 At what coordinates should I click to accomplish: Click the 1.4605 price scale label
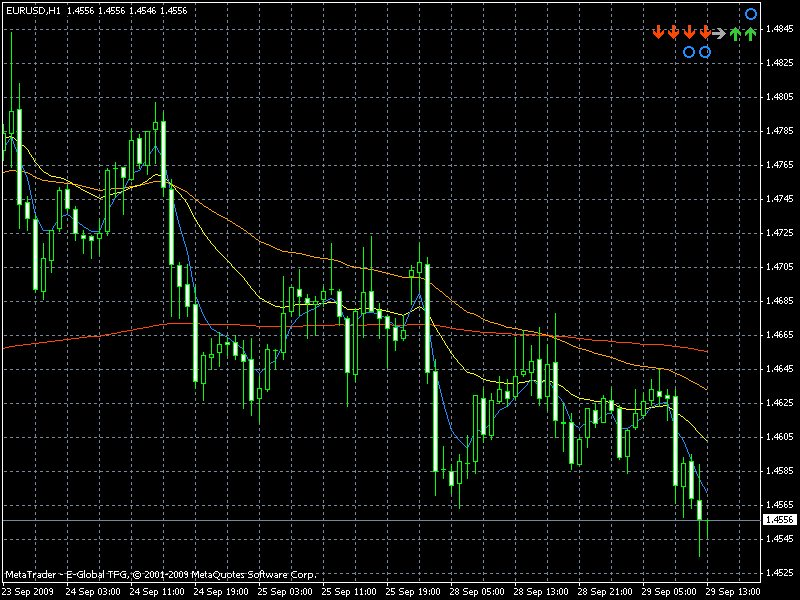coord(780,437)
